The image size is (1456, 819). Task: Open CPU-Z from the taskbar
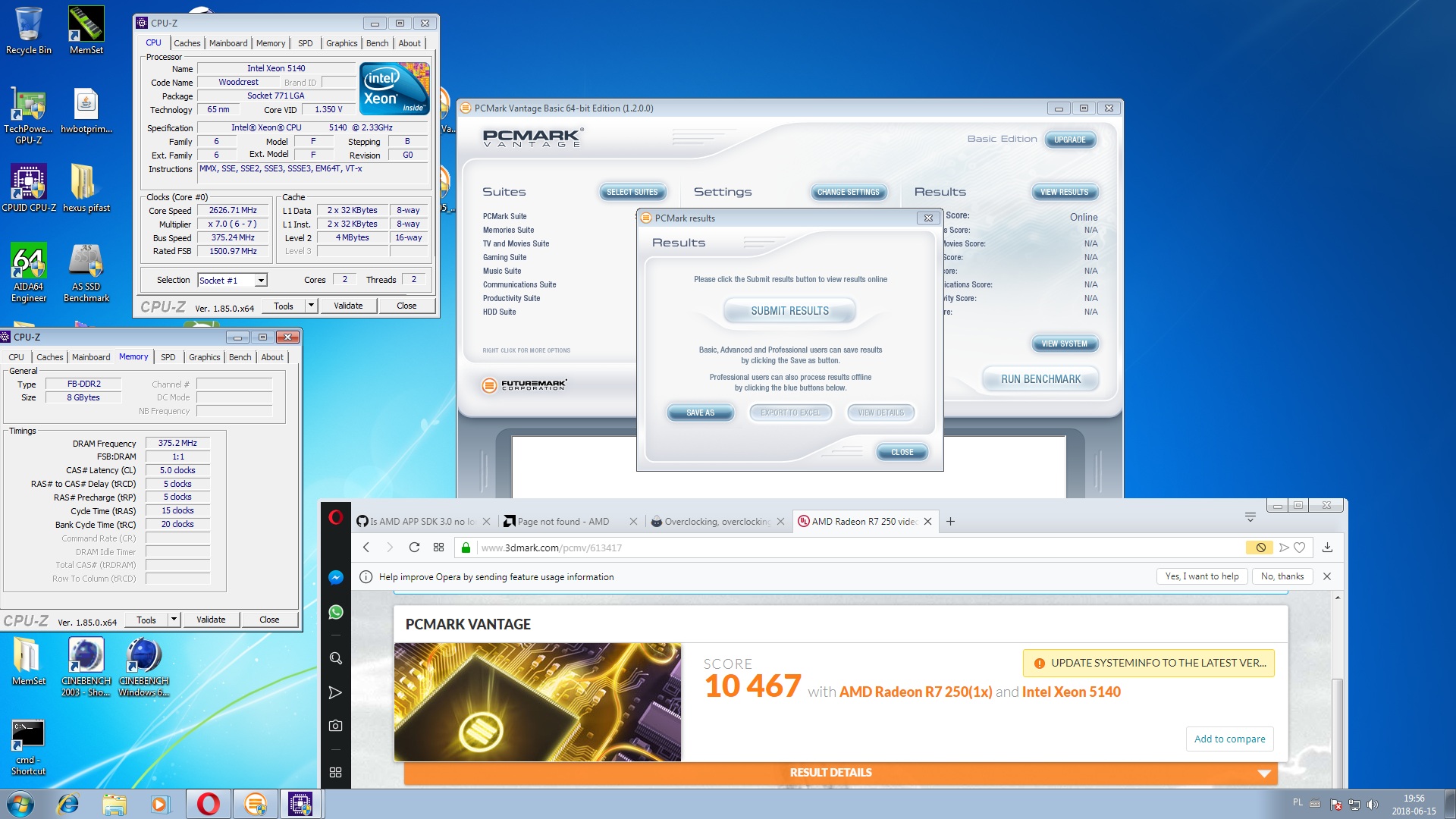pyautogui.click(x=300, y=804)
